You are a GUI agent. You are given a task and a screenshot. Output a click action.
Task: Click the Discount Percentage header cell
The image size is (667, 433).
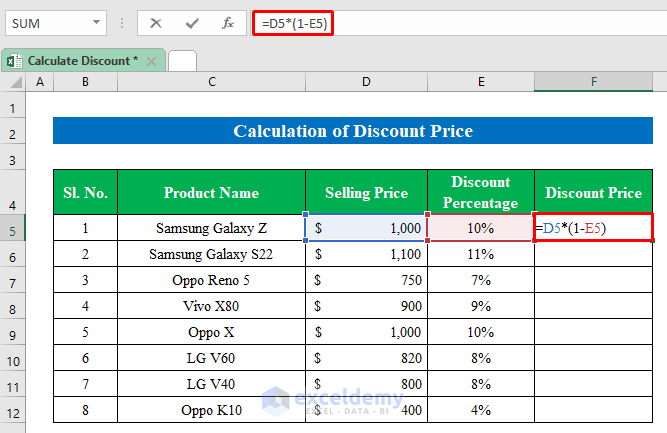480,192
